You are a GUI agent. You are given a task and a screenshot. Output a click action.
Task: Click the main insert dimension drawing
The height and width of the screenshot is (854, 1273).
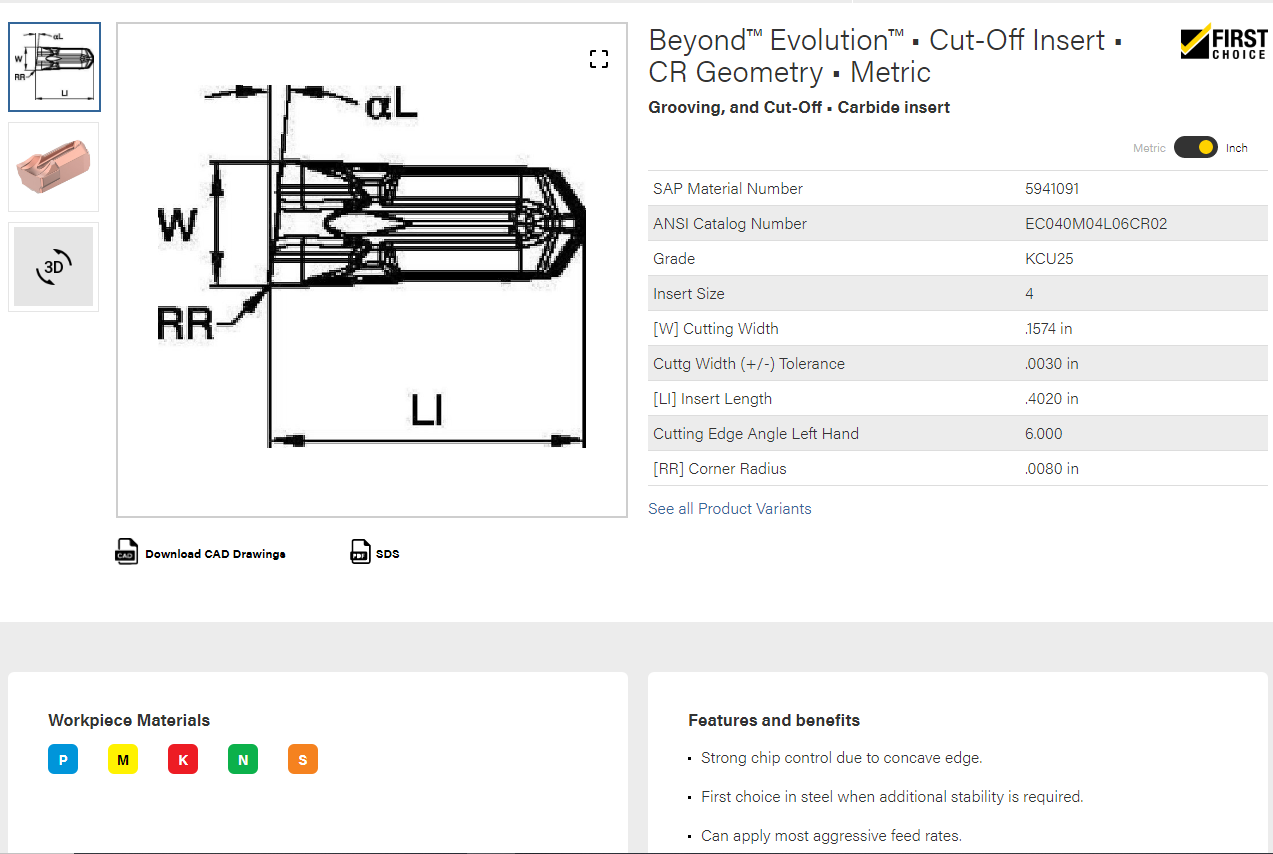pos(372,270)
